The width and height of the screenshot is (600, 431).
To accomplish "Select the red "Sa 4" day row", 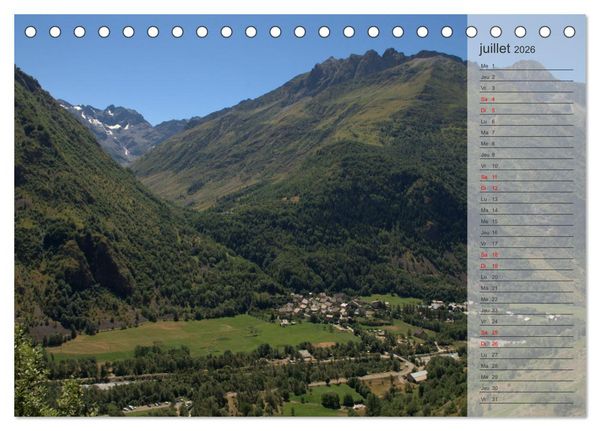I will point(527,99).
